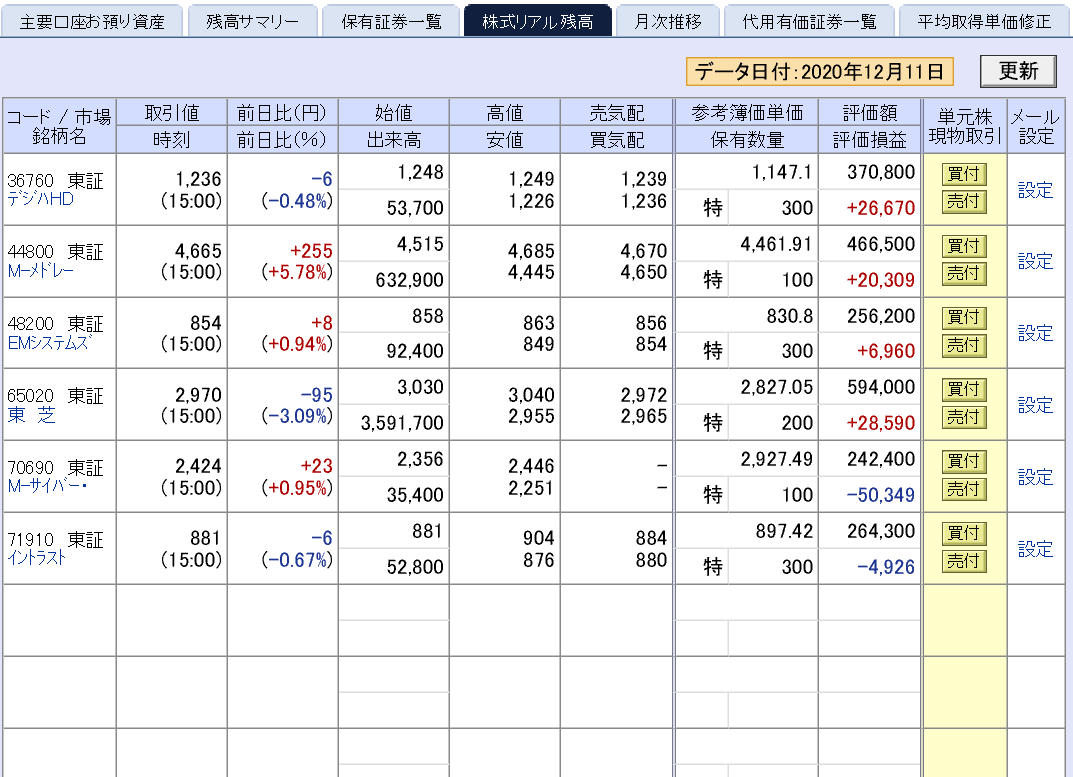Select loss value -50,349
The height and width of the screenshot is (777, 1073).
881,495
